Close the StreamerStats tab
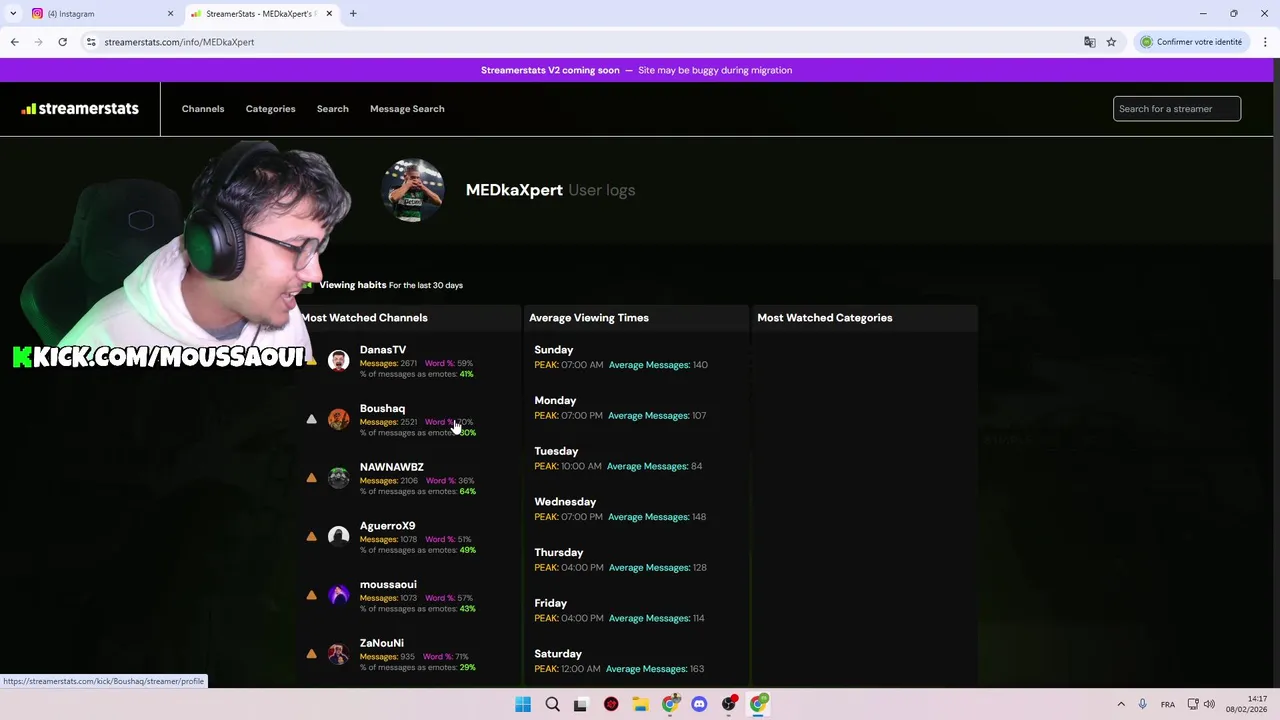This screenshot has height=720, width=1280. [x=329, y=14]
